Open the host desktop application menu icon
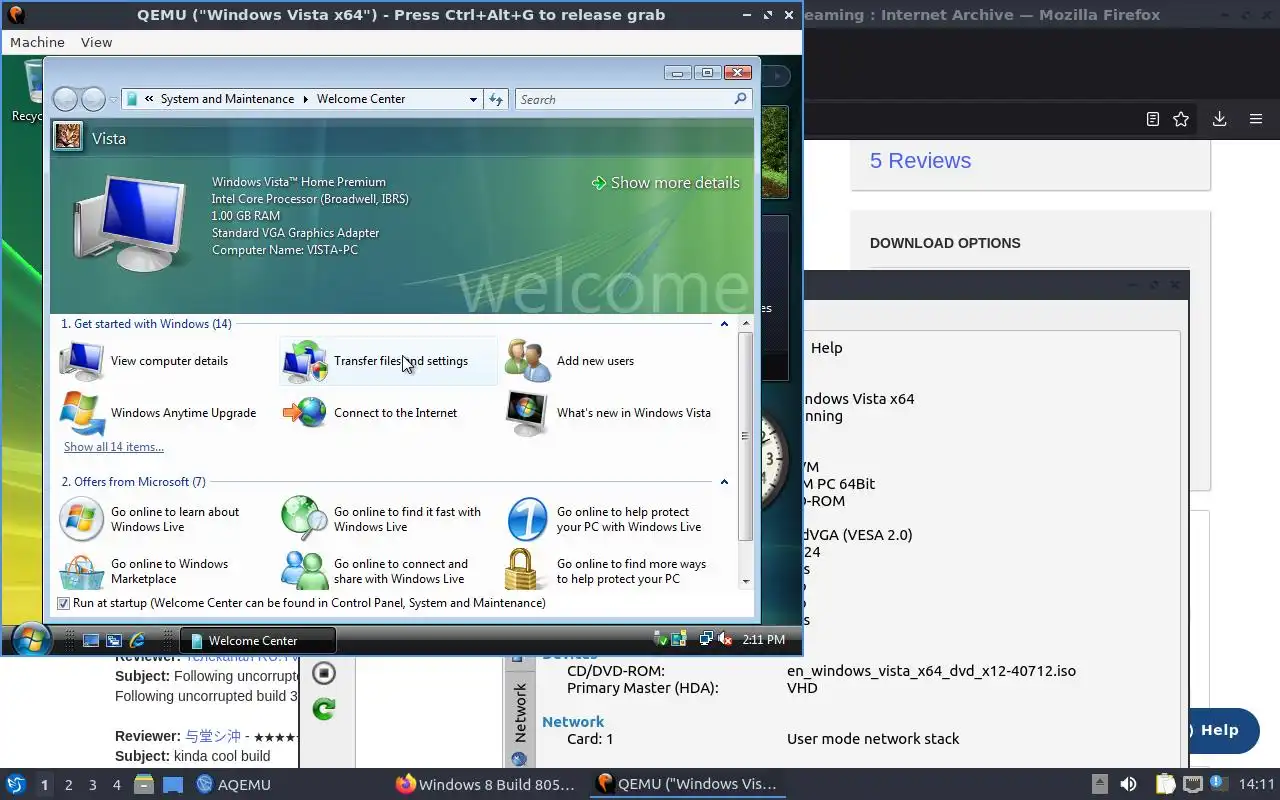The height and width of the screenshot is (800, 1280). pos(15,784)
